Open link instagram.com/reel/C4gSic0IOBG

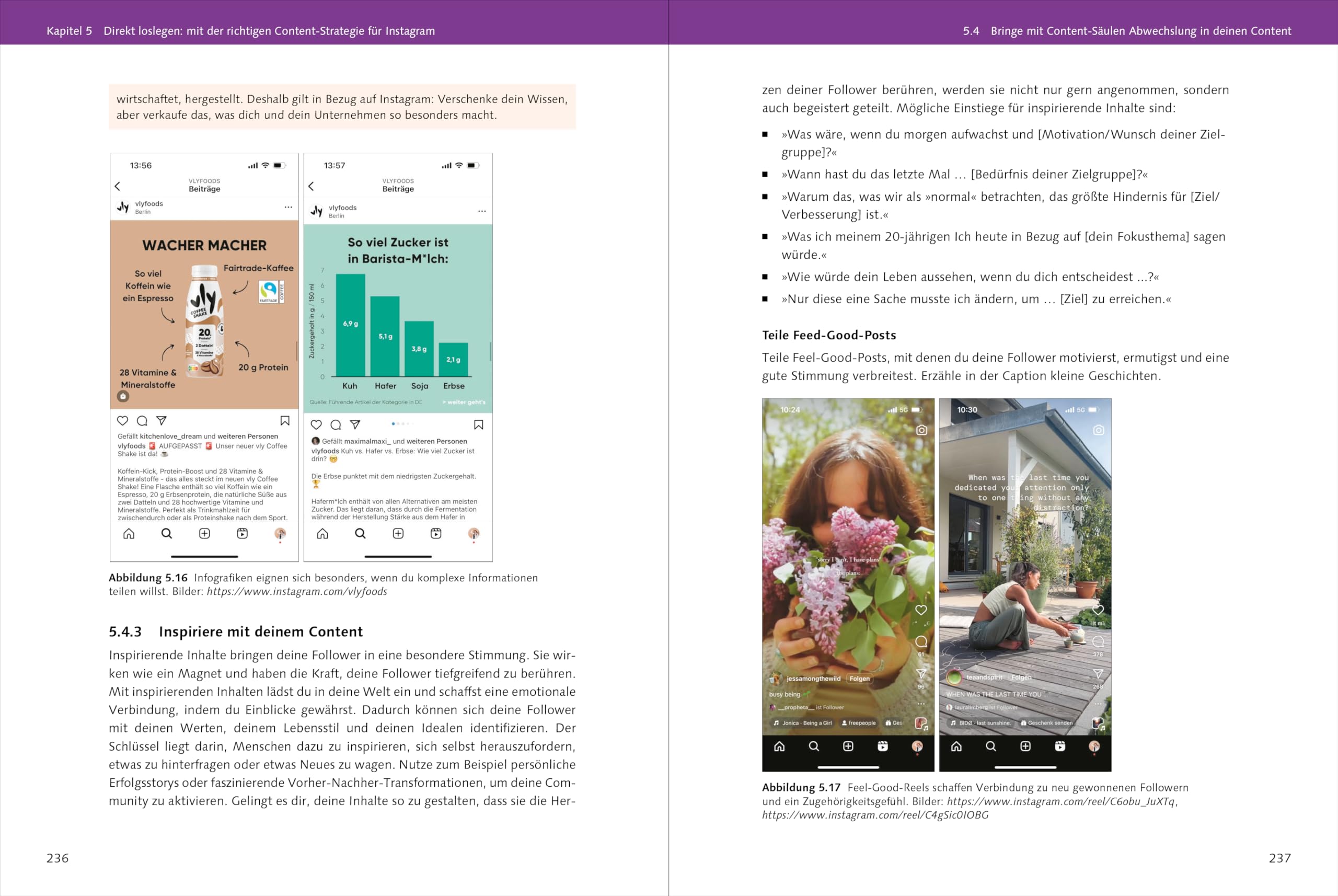coord(875,815)
